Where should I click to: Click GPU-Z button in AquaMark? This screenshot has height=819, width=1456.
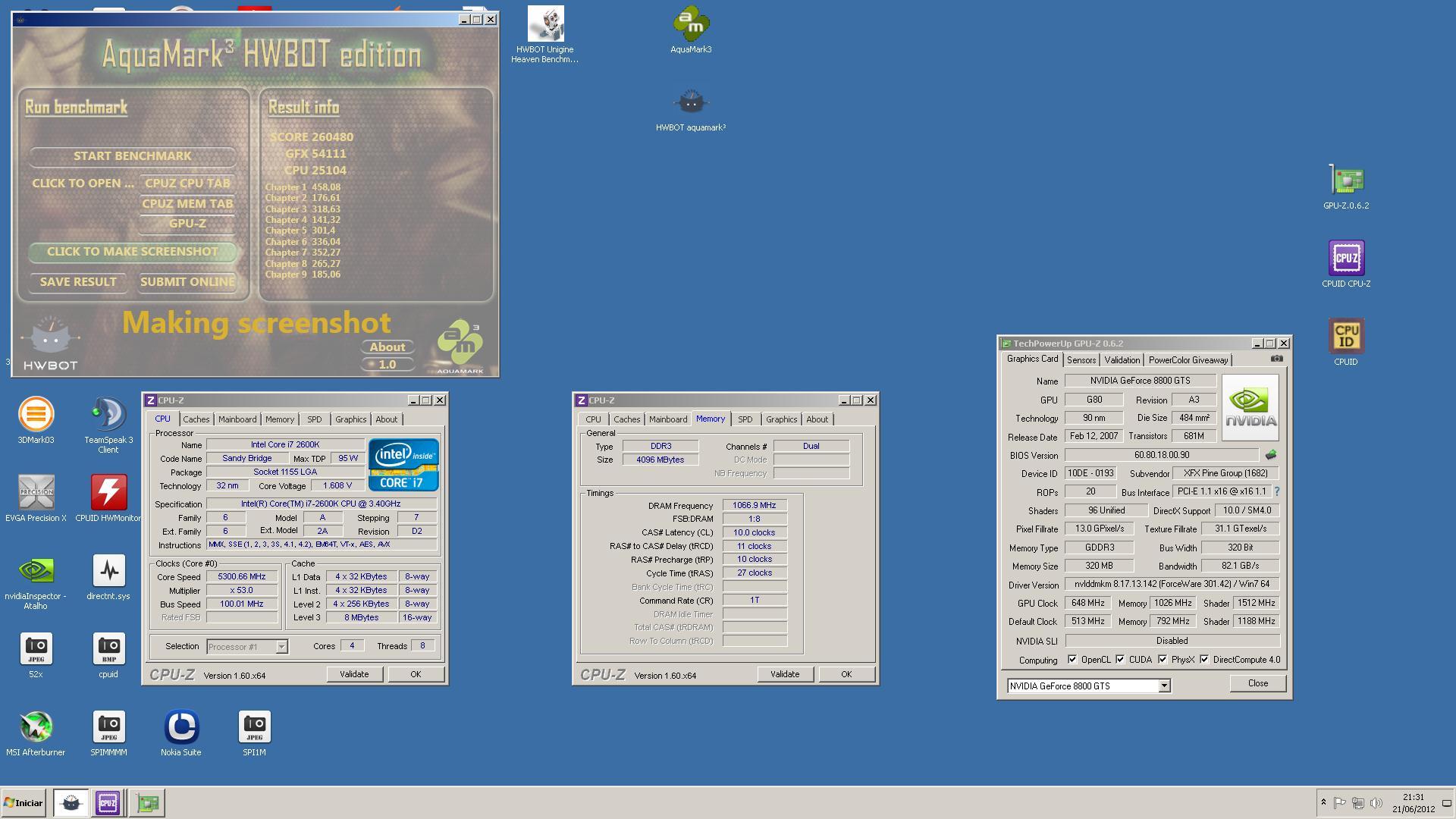187,224
